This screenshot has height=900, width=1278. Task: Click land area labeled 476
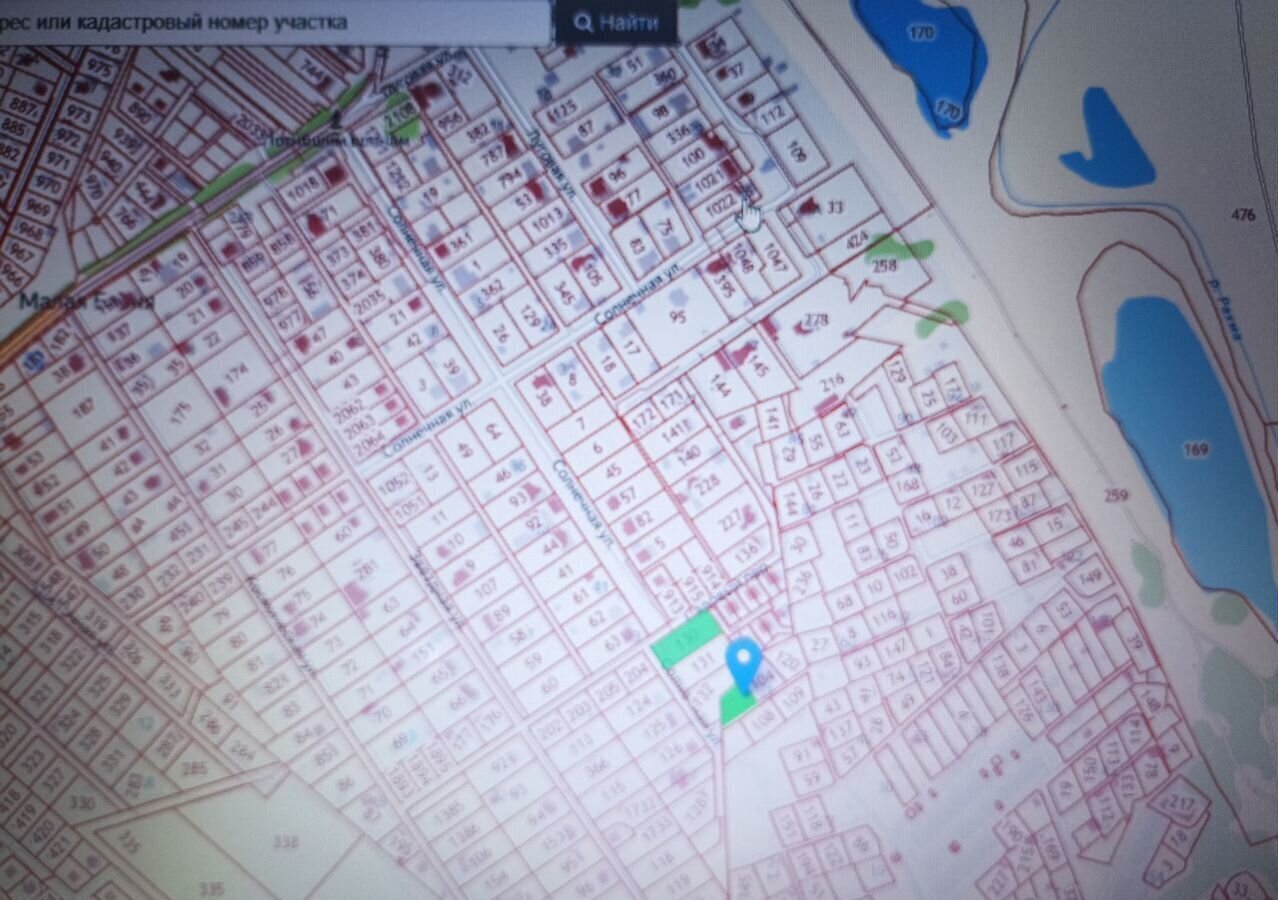(x=1243, y=215)
